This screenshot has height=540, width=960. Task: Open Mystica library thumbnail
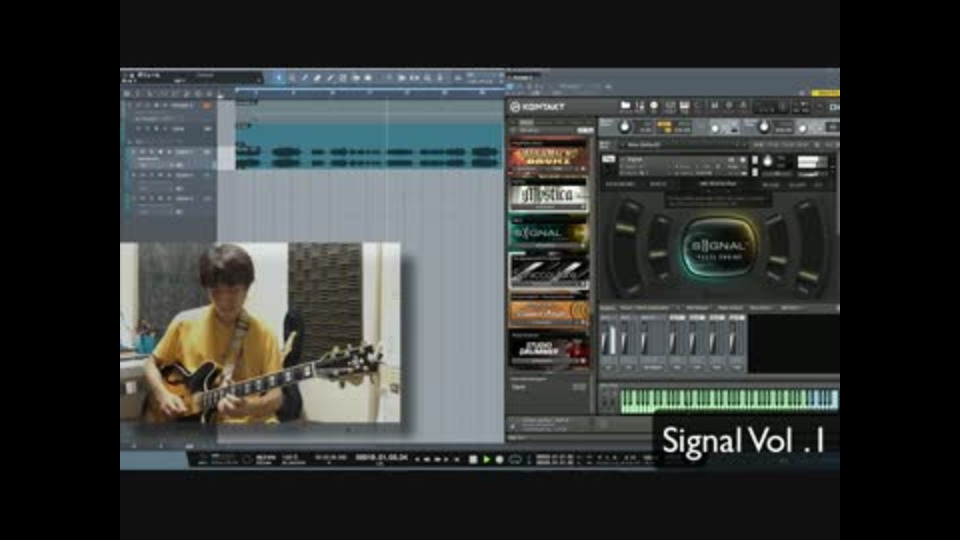[x=549, y=195]
